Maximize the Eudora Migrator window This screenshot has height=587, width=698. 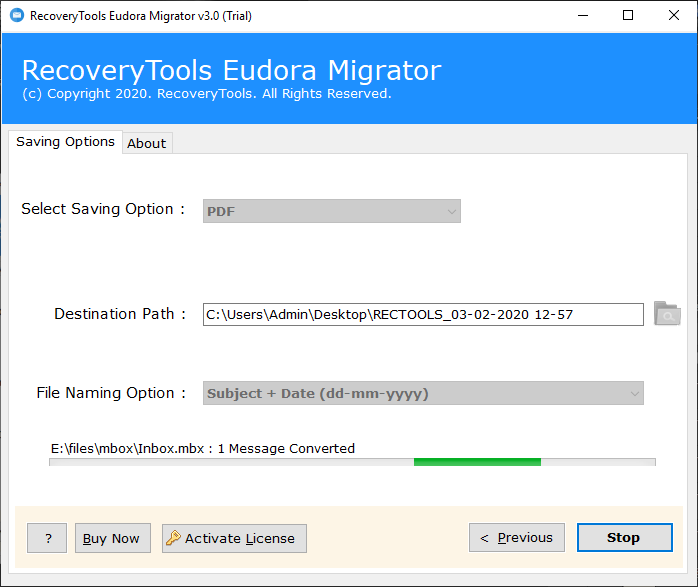(x=628, y=16)
